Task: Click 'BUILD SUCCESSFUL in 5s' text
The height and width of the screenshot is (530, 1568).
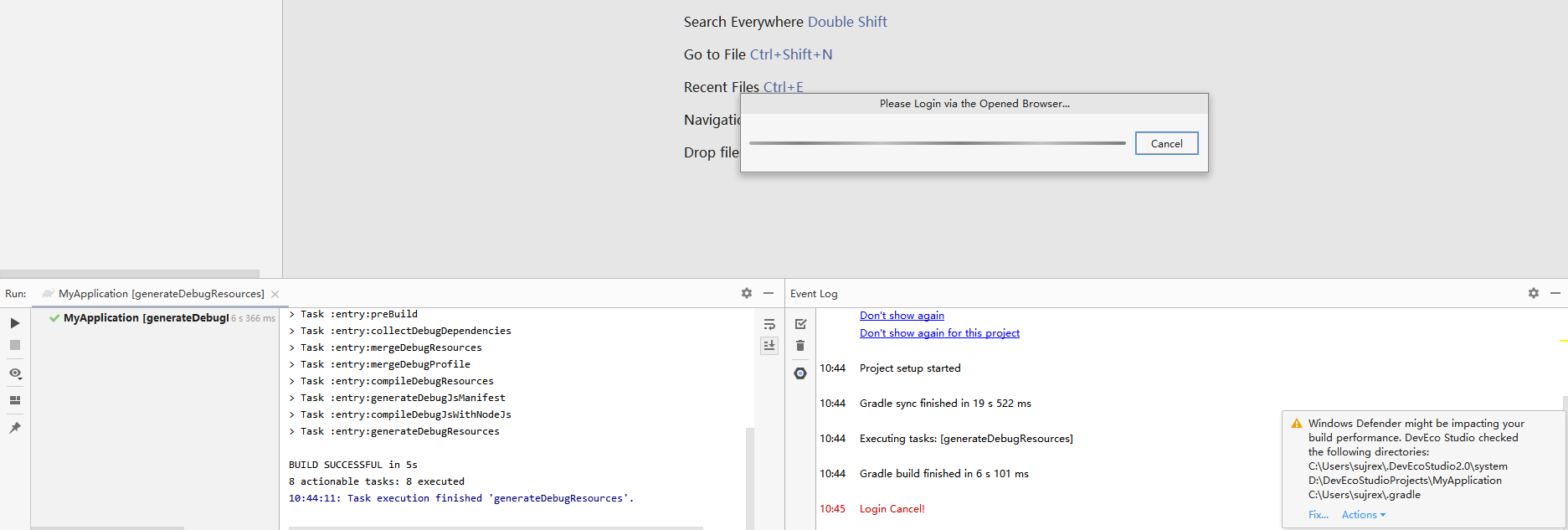Action: coord(353,465)
